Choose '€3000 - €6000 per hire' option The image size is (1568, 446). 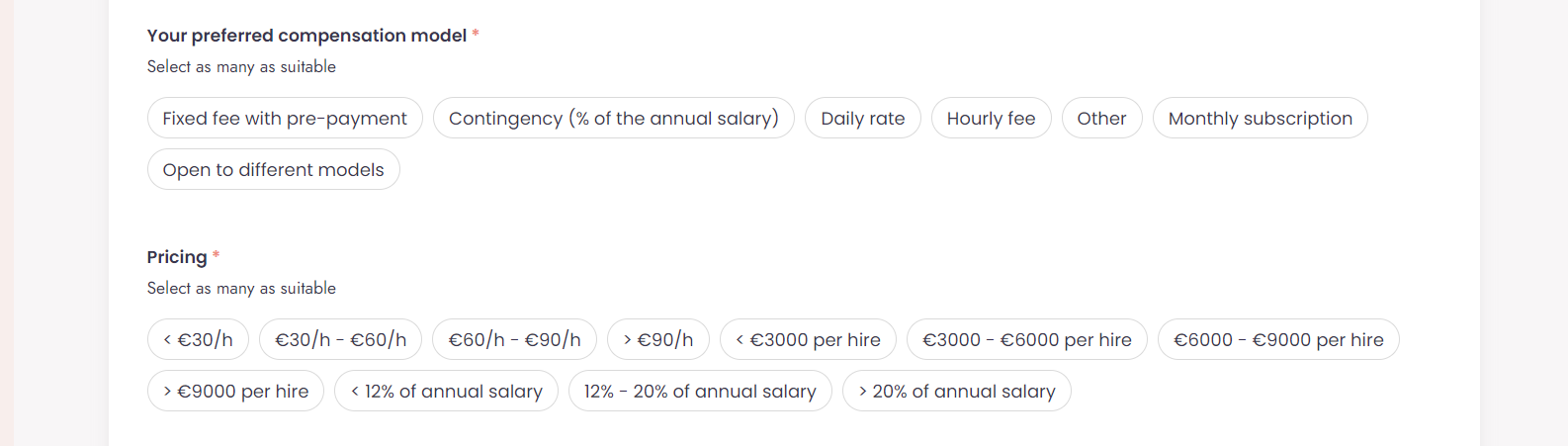click(x=1026, y=340)
